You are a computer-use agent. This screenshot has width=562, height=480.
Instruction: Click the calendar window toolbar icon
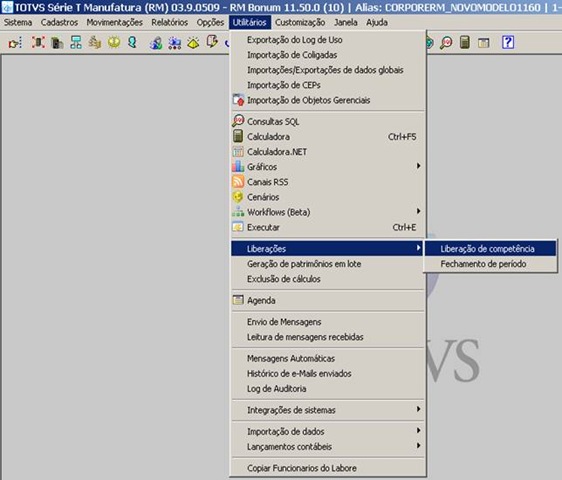click(x=484, y=43)
